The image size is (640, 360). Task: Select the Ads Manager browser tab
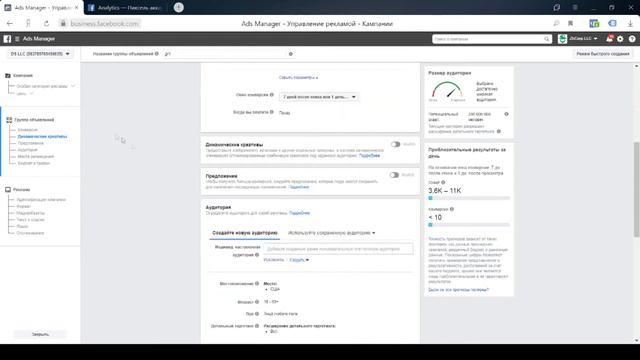click(42, 7)
